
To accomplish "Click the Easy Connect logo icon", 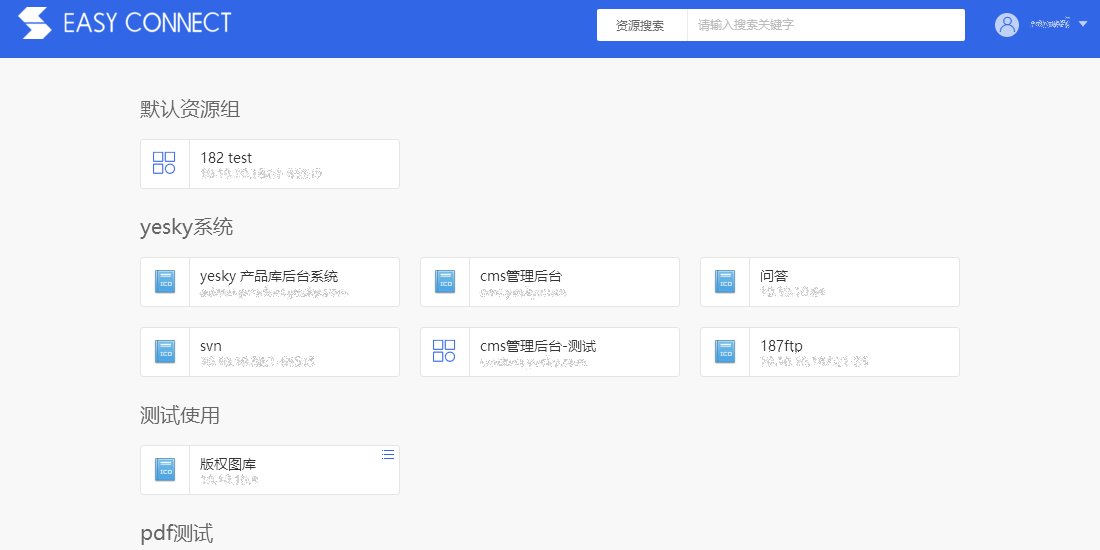I will [34, 23].
